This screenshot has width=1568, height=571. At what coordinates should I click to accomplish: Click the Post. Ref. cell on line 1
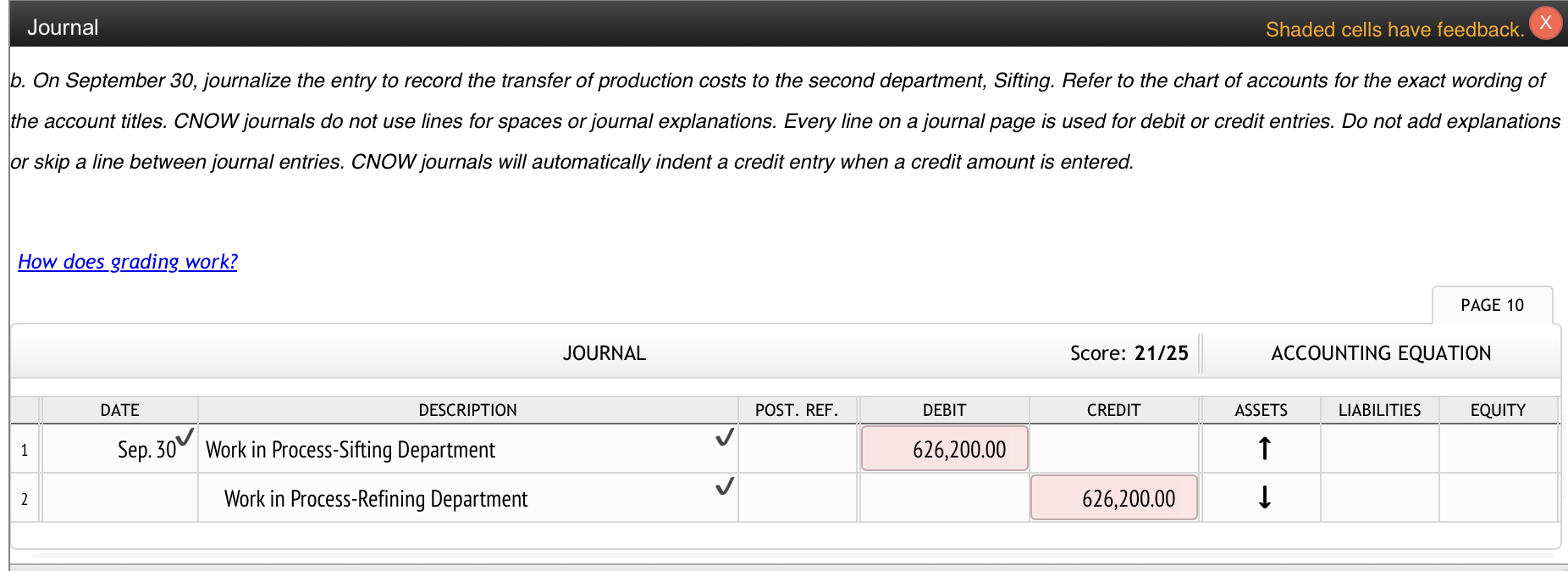point(798,449)
